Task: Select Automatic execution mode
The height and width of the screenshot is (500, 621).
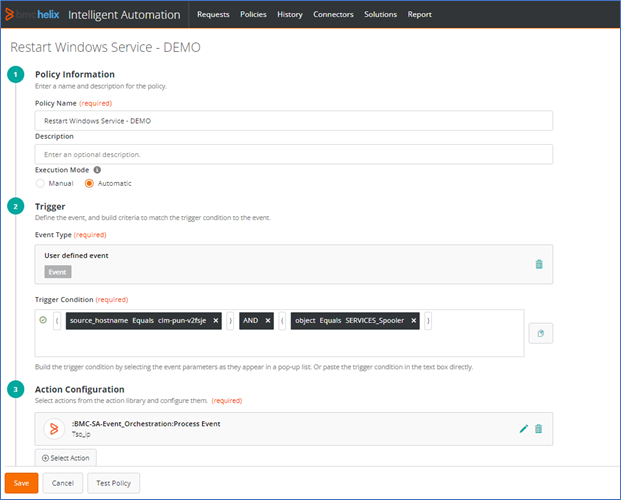Action: pyautogui.click(x=89, y=183)
